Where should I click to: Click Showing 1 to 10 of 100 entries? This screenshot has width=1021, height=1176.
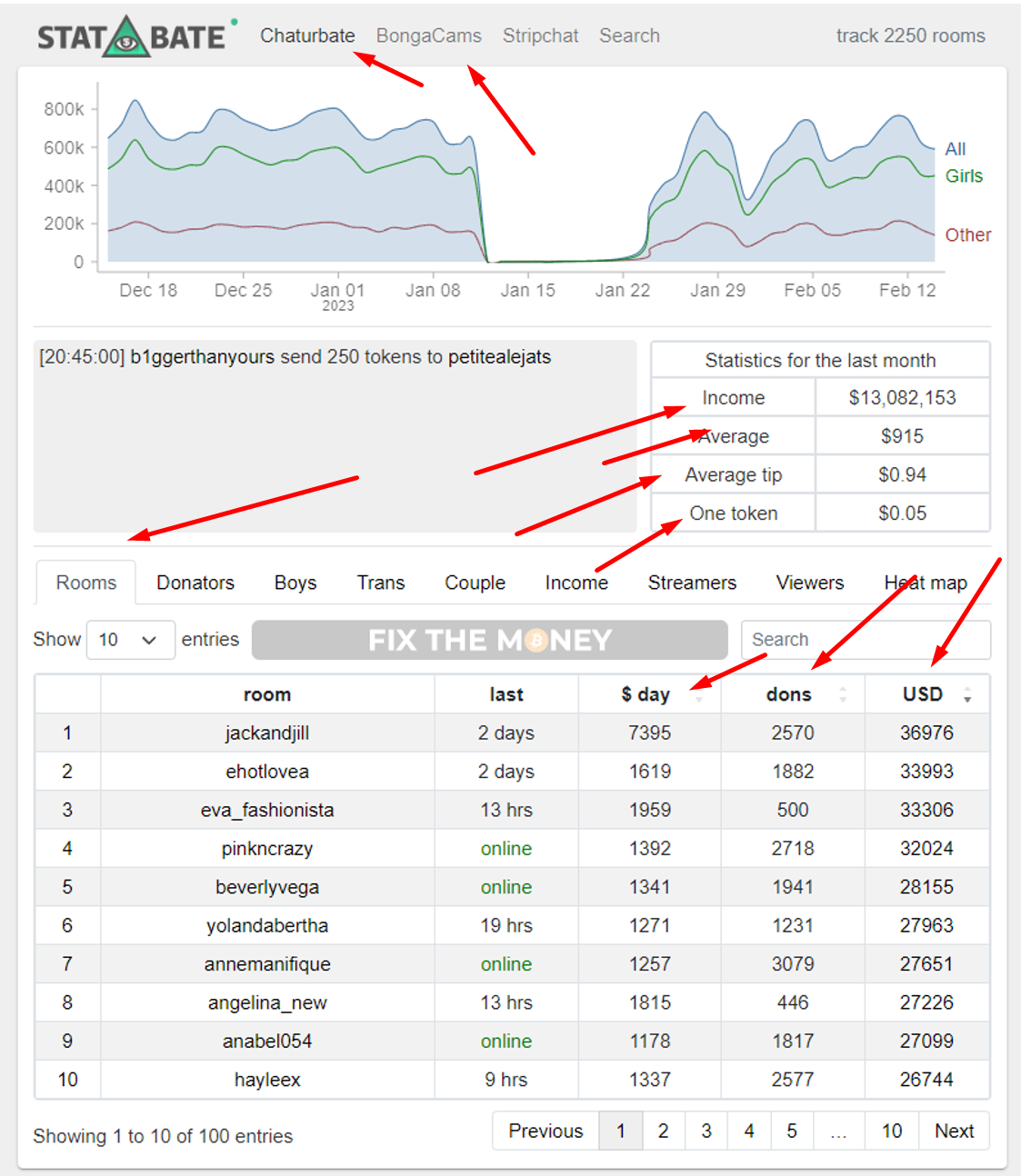pos(163,1136)
